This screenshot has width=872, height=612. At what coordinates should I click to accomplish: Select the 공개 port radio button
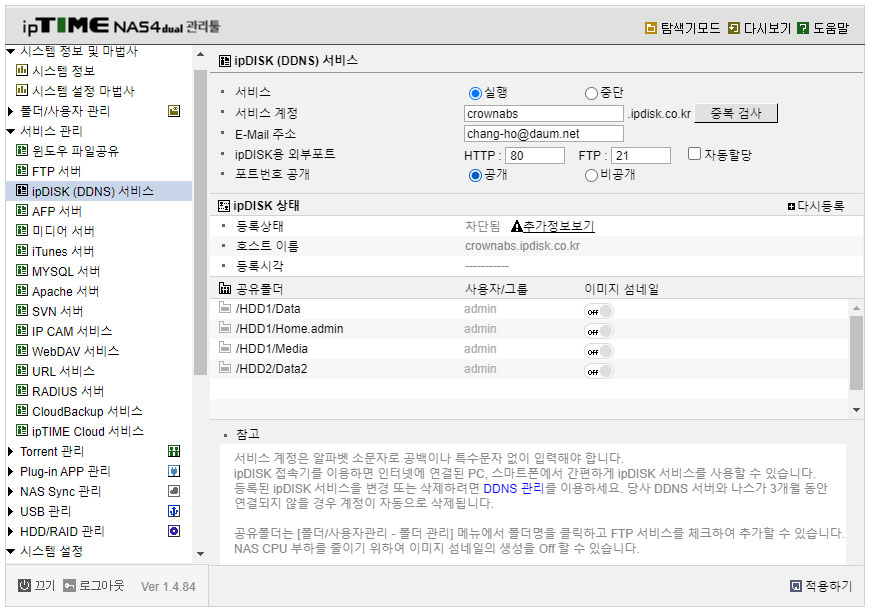pyautogui.click(x=475, y=176)
